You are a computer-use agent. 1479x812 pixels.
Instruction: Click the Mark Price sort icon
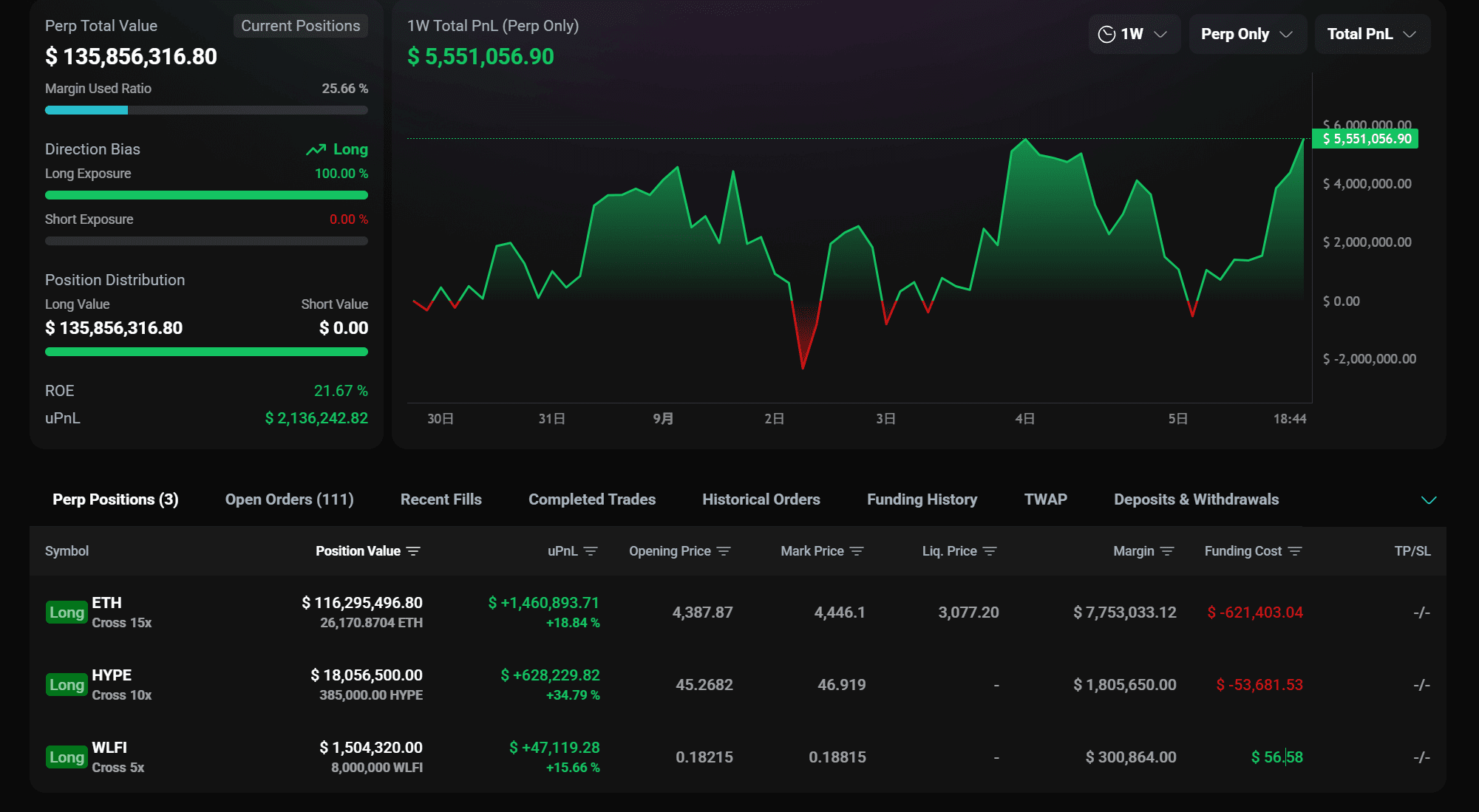click(x=857, y=551)
